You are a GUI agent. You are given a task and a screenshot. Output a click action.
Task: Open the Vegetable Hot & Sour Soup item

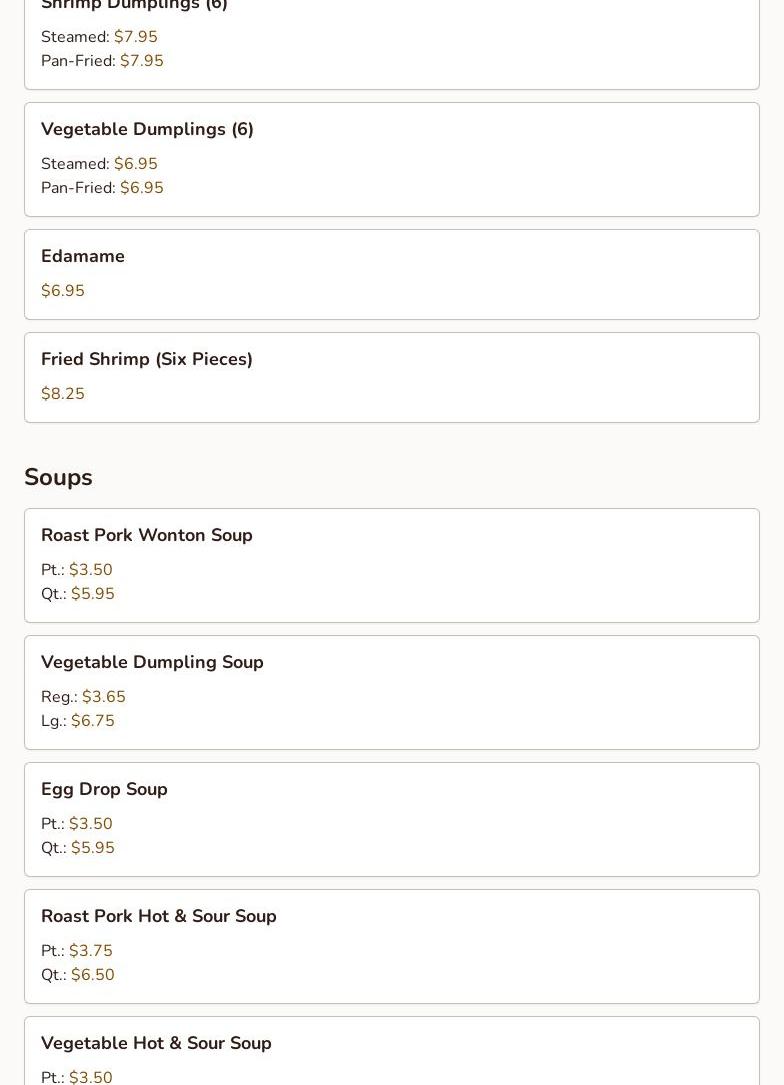click(156, 1043)
